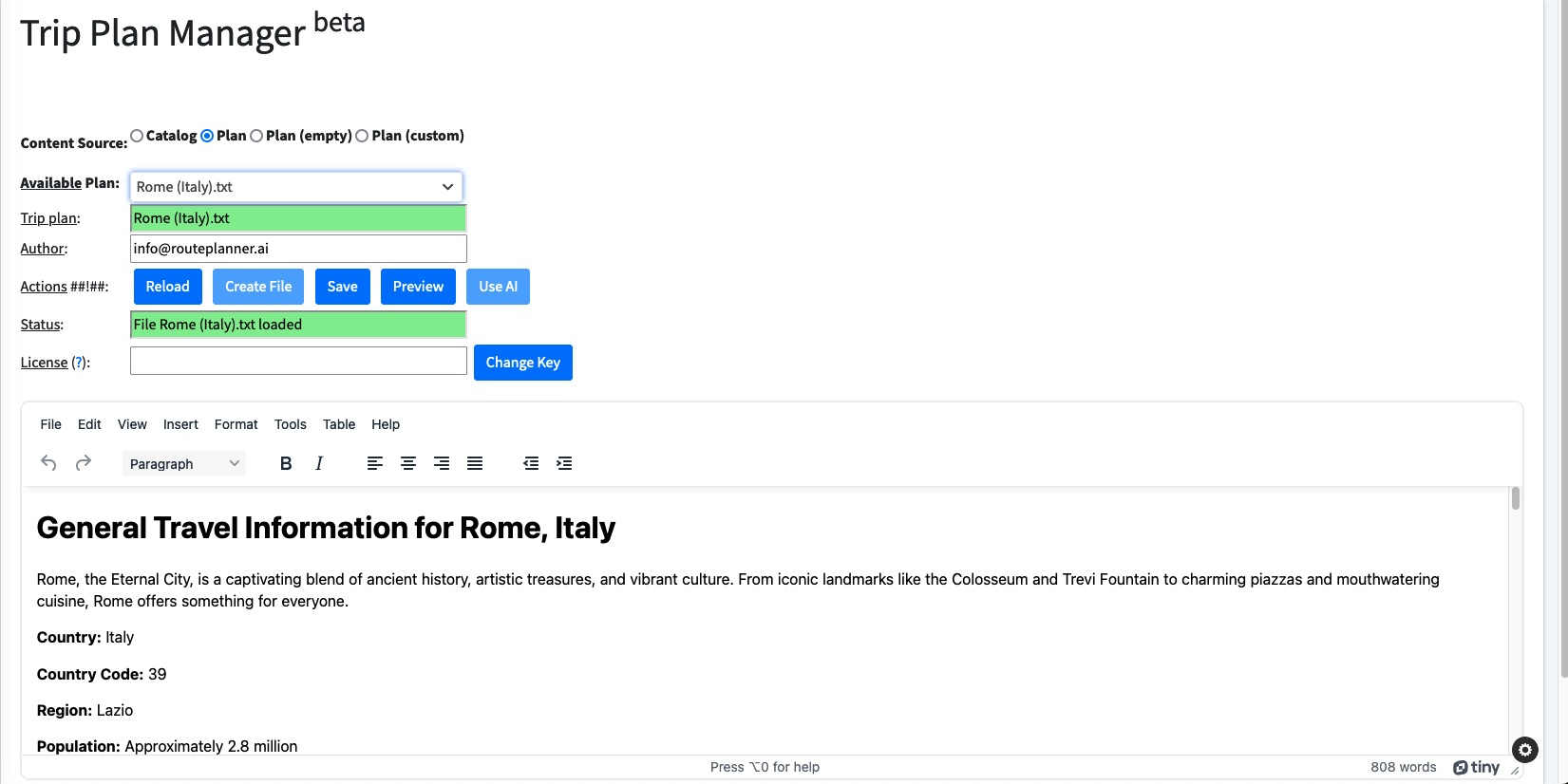Click the editor resize handle
Screen dimensions: 1568x784
tap(1515, 771)
